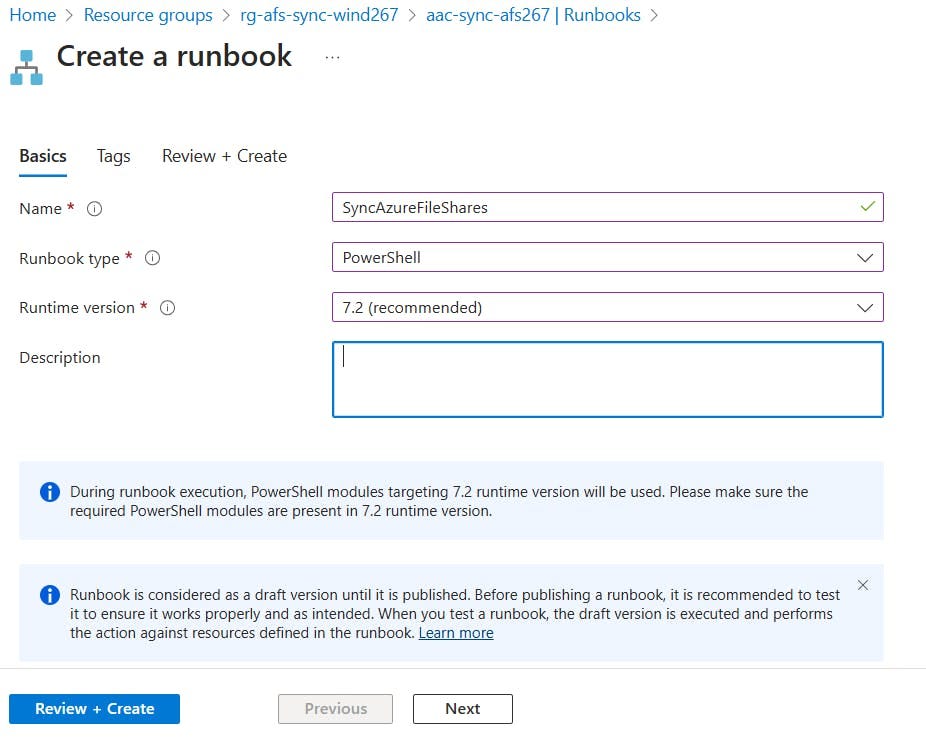The height and width of the screenshot is (740, 926).
Task: Show info tooltip for Name field
Action: pos(94,208)
